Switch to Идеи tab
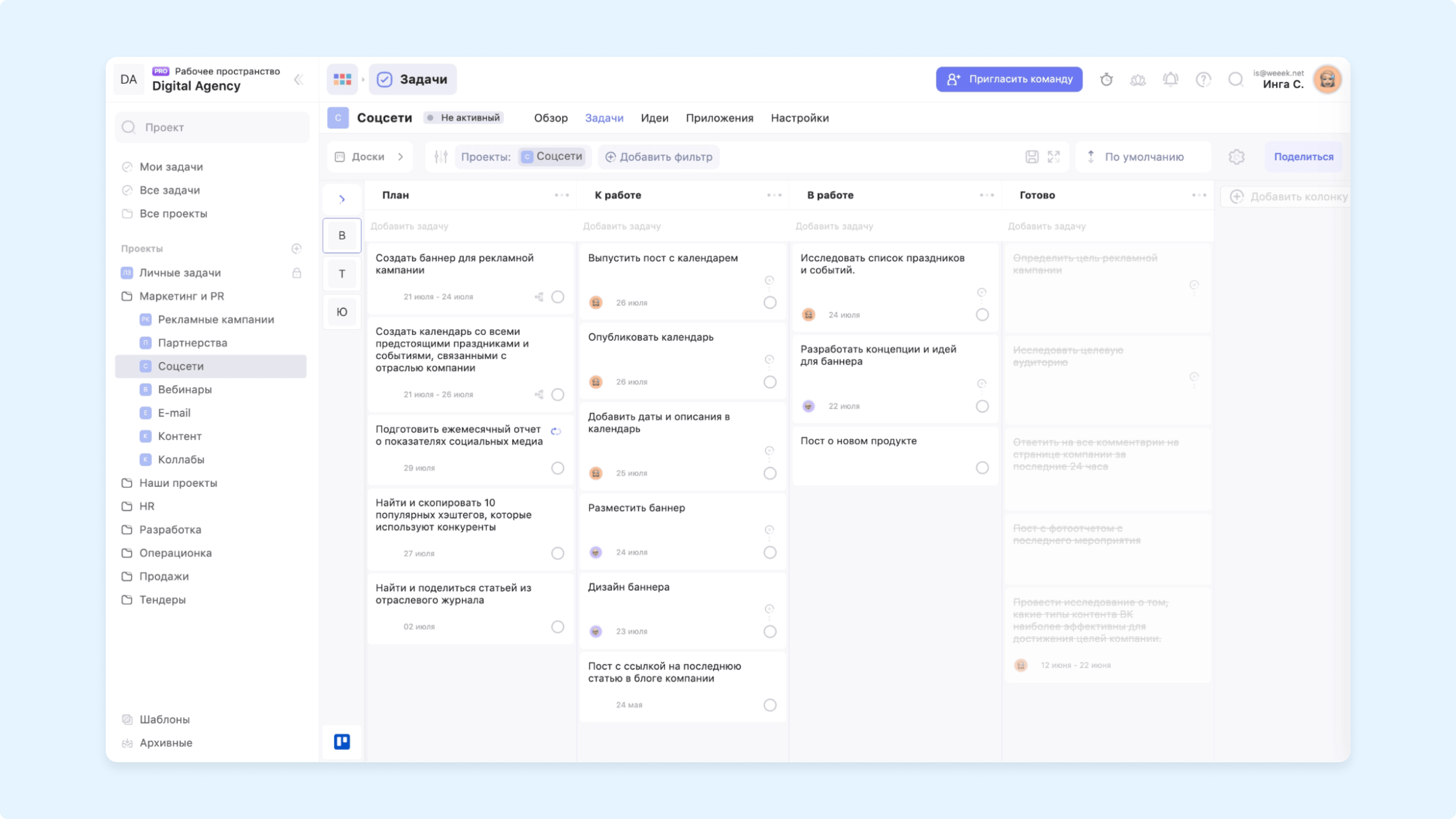Screen dimensions: 1456x819 point(654,118)
